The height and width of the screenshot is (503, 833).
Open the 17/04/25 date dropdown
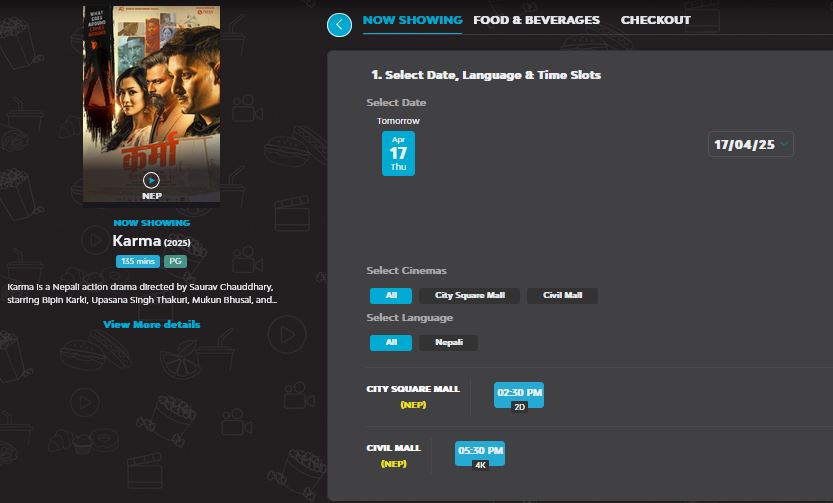751,144
